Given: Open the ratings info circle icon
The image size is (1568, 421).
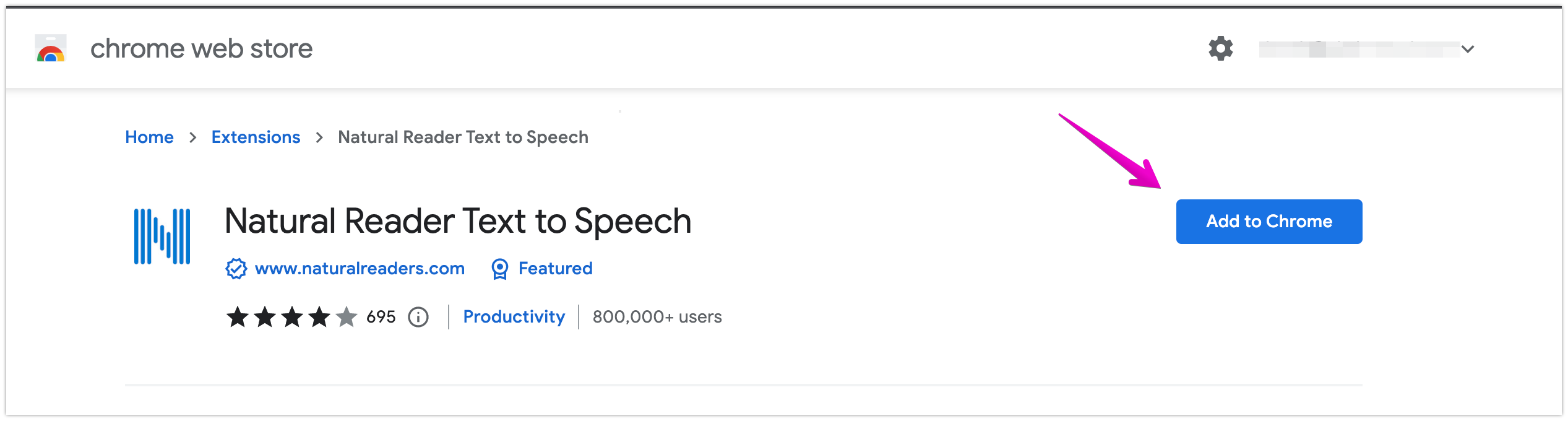Looking at the screenshot, I should click(418, 317).
